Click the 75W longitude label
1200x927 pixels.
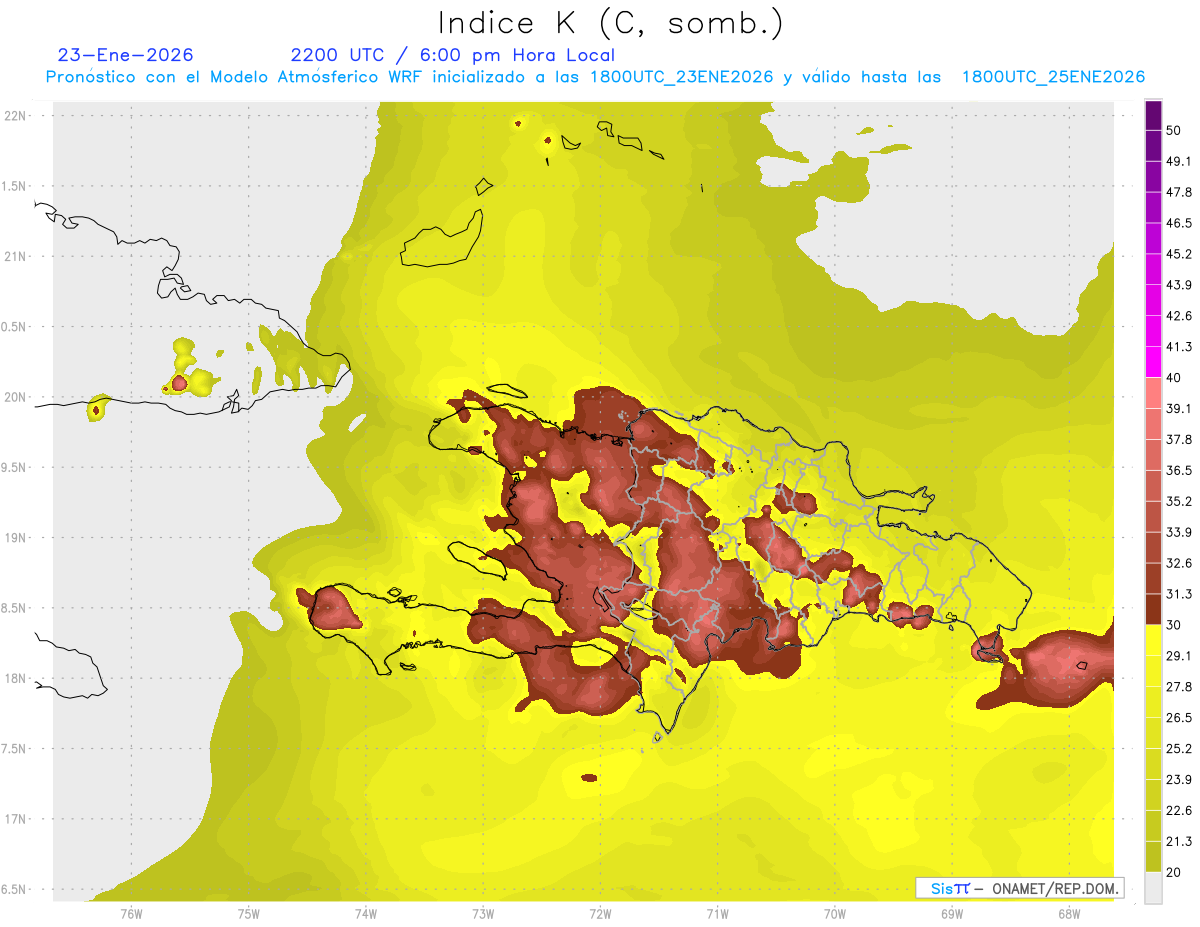(249, 913)
